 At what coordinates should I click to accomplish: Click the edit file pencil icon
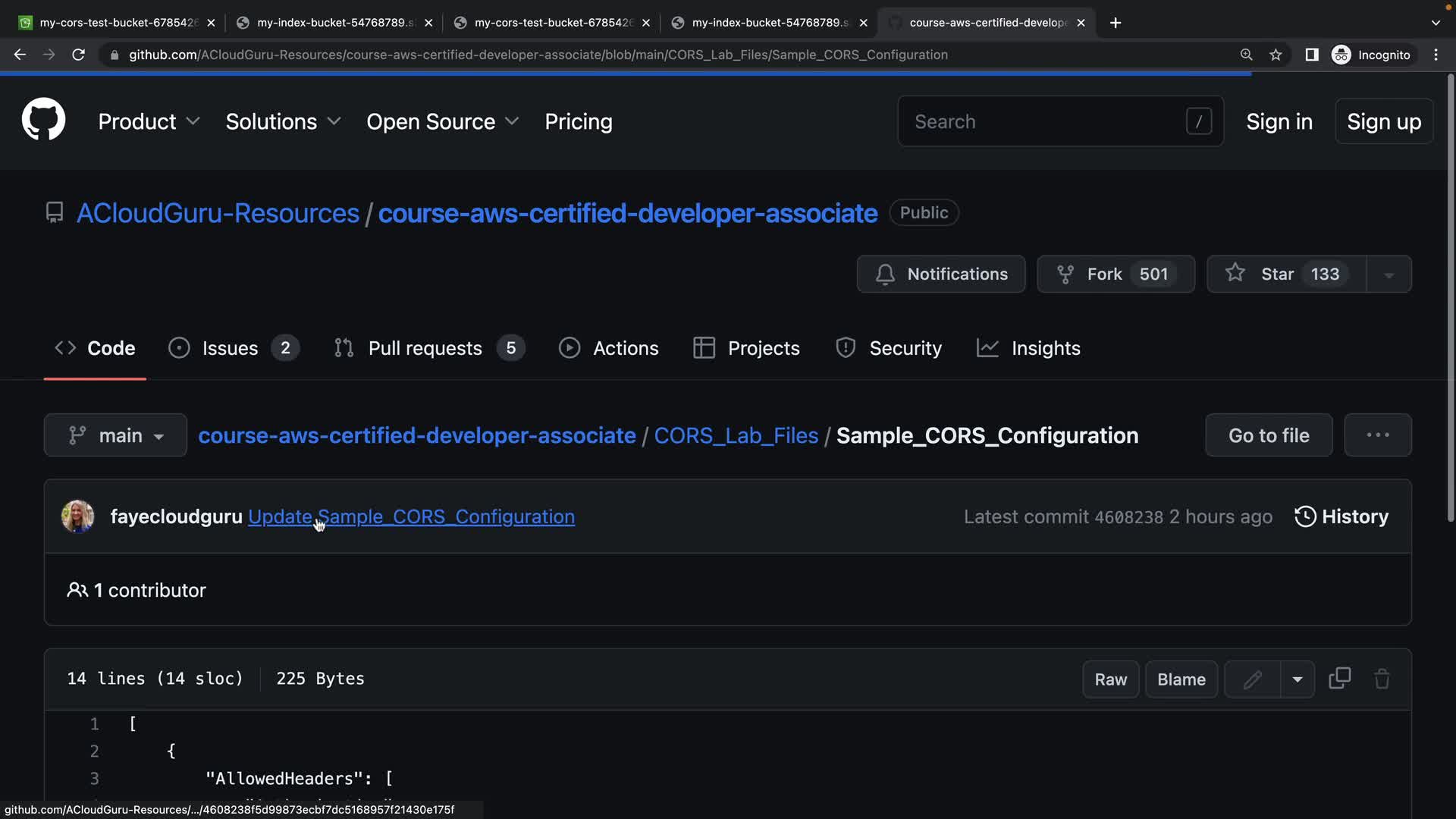point(1252,679)
